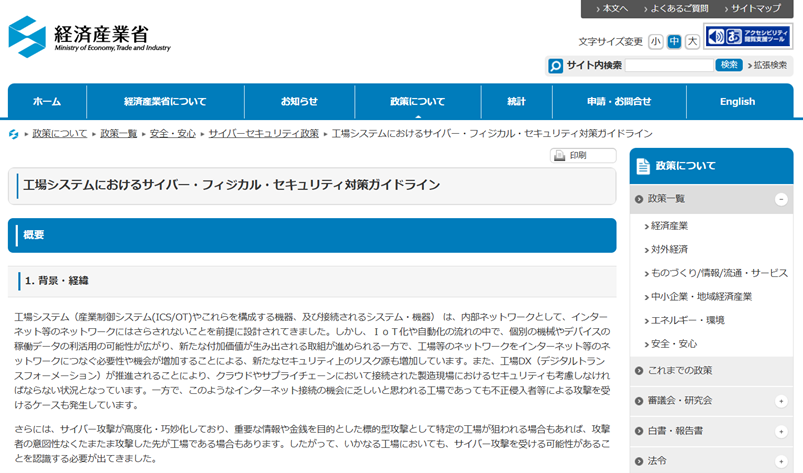Expand the 白書・報告書 sidebar section
This screenshot has width=803, height=473.
click(x=780, y=431)
